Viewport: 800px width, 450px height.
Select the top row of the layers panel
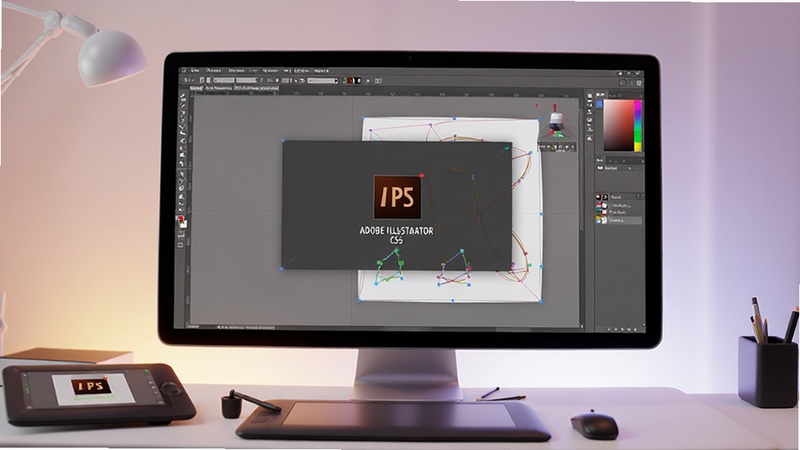point(618,197)
